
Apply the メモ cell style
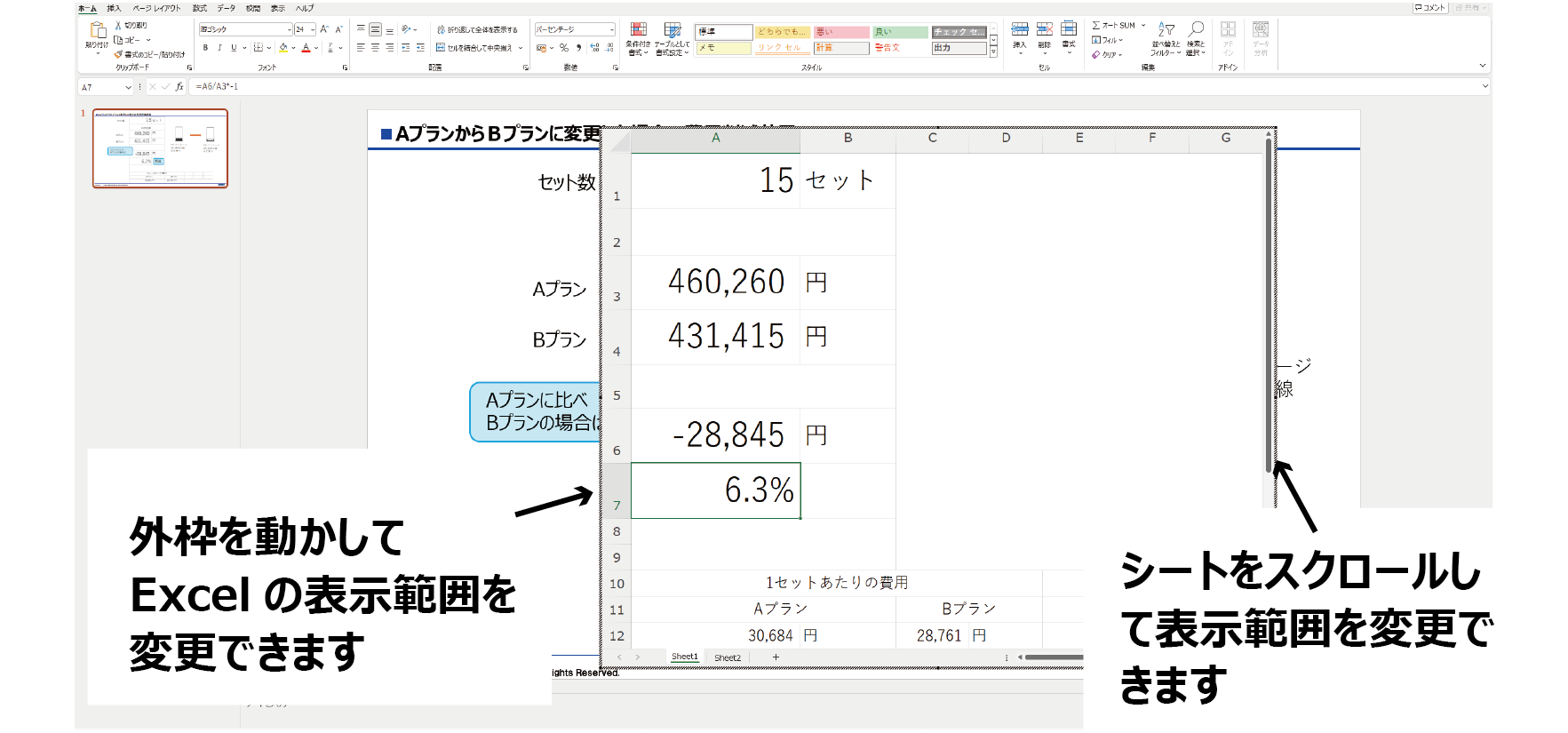723,48
